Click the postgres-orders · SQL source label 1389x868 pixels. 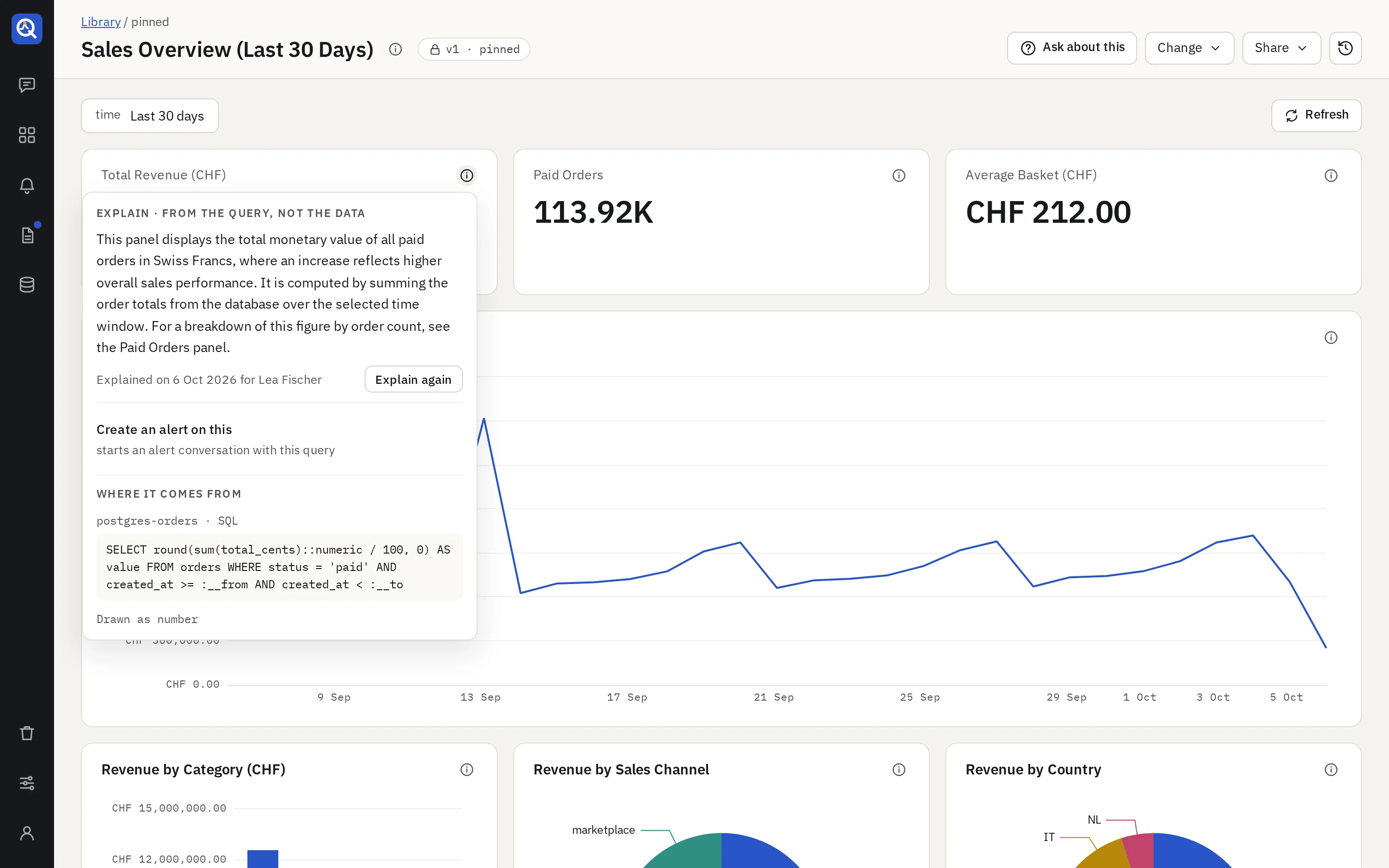click(x=167, y=521)
